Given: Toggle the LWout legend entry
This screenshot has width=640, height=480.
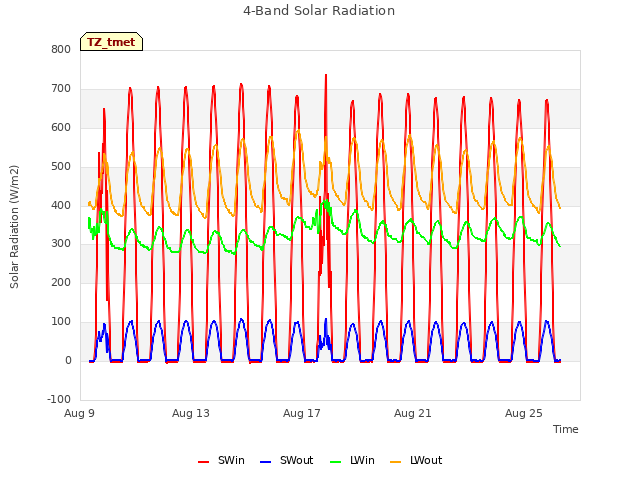Looking at the screenshot, I should point(416,460).
